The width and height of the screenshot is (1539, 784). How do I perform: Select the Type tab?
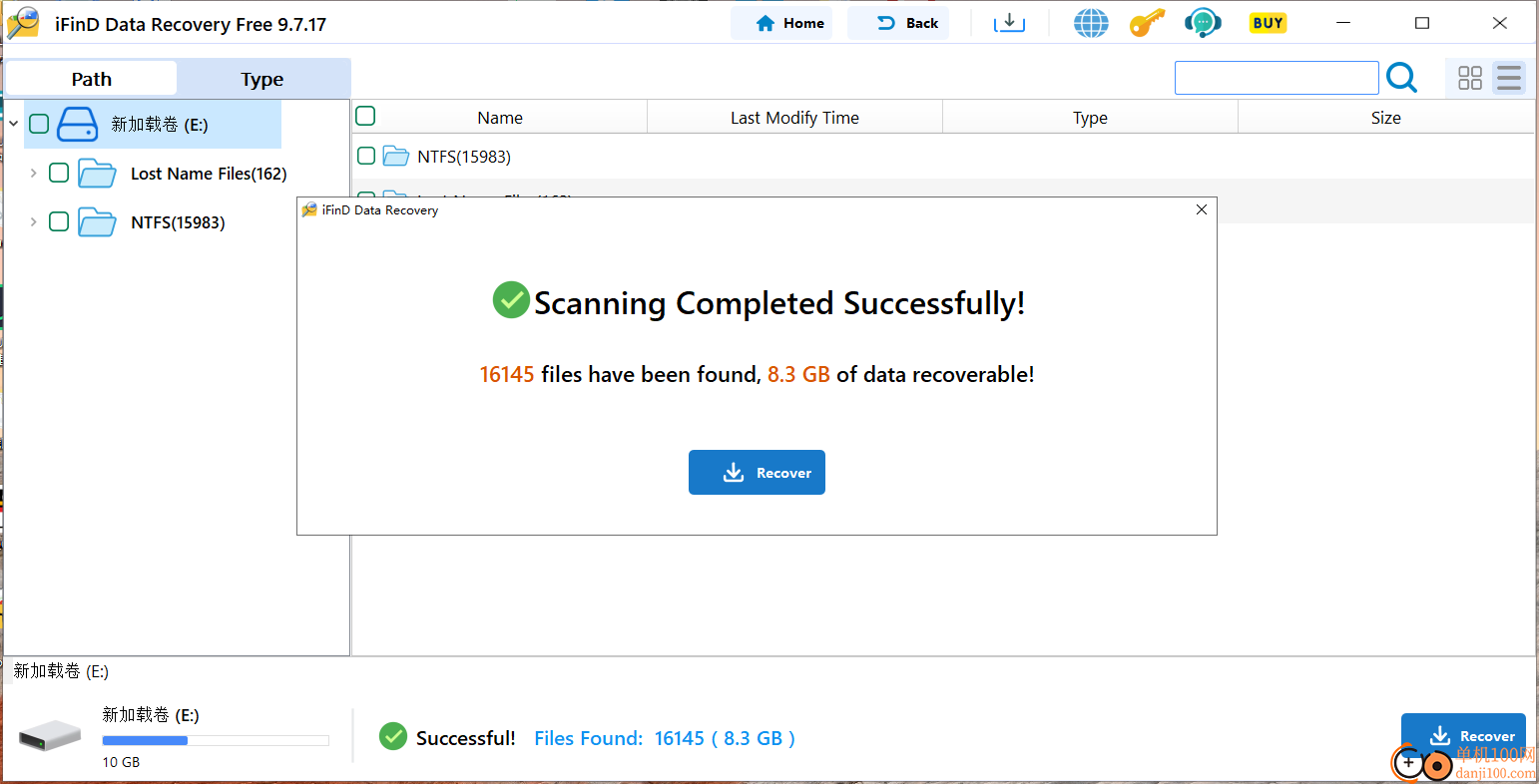262,79
